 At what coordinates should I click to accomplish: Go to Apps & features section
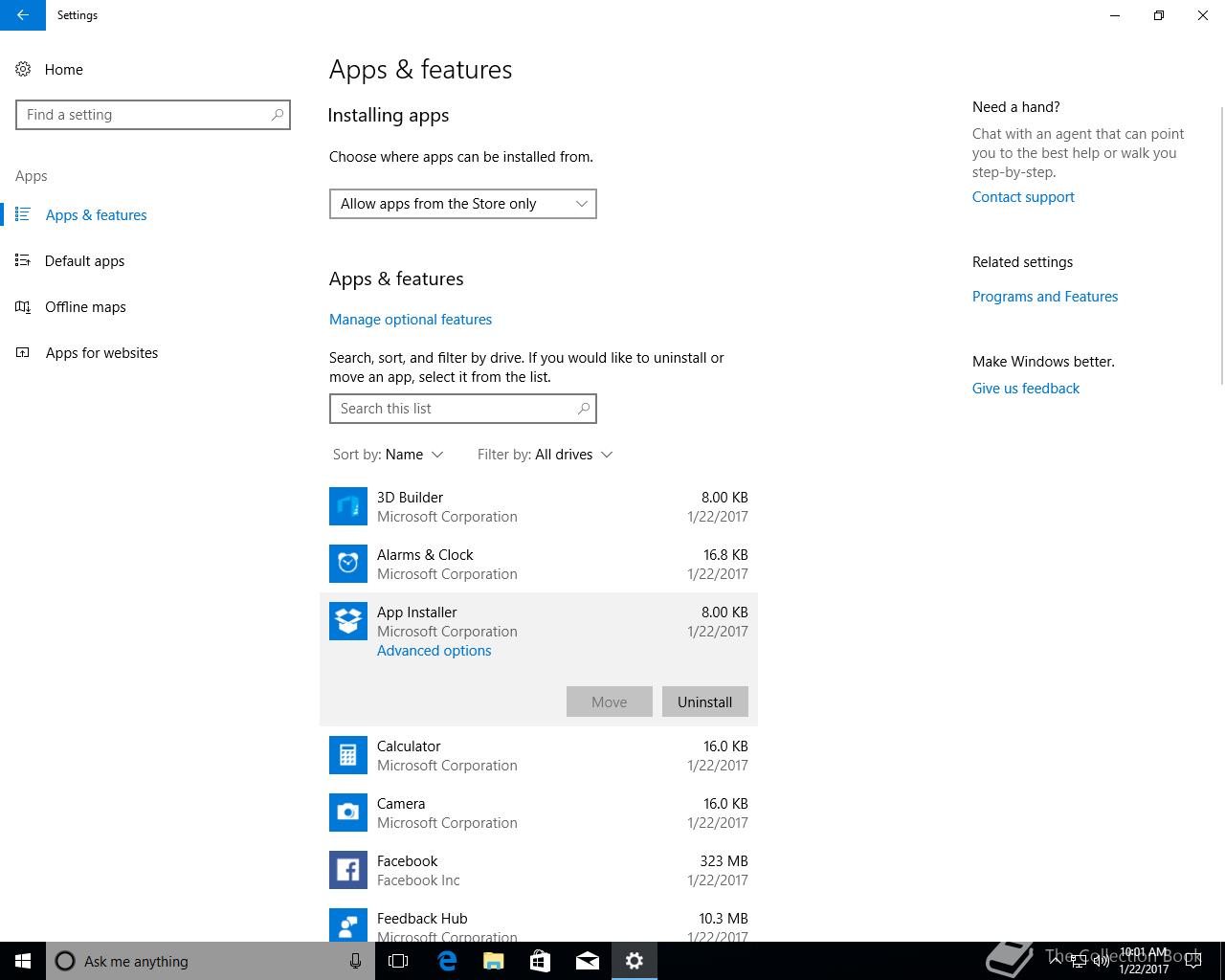click(96, 214)
